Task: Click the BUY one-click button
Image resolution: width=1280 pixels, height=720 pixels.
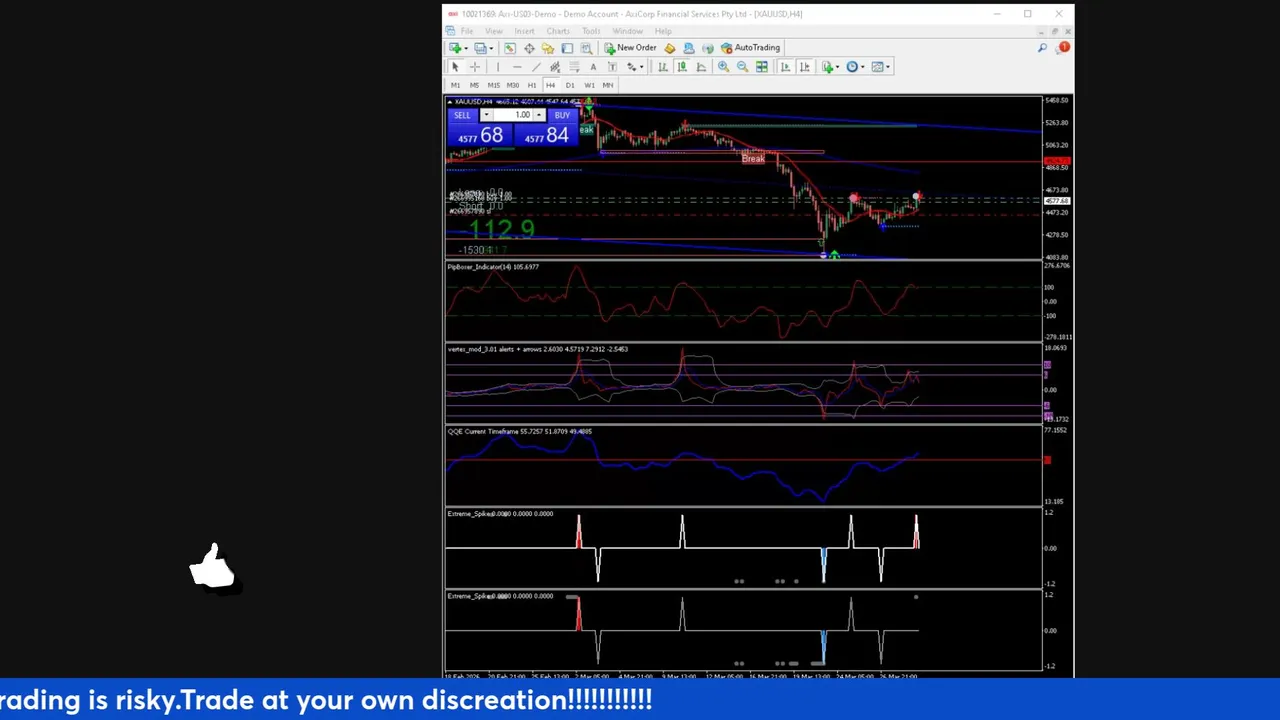Action: coord(562,115)
